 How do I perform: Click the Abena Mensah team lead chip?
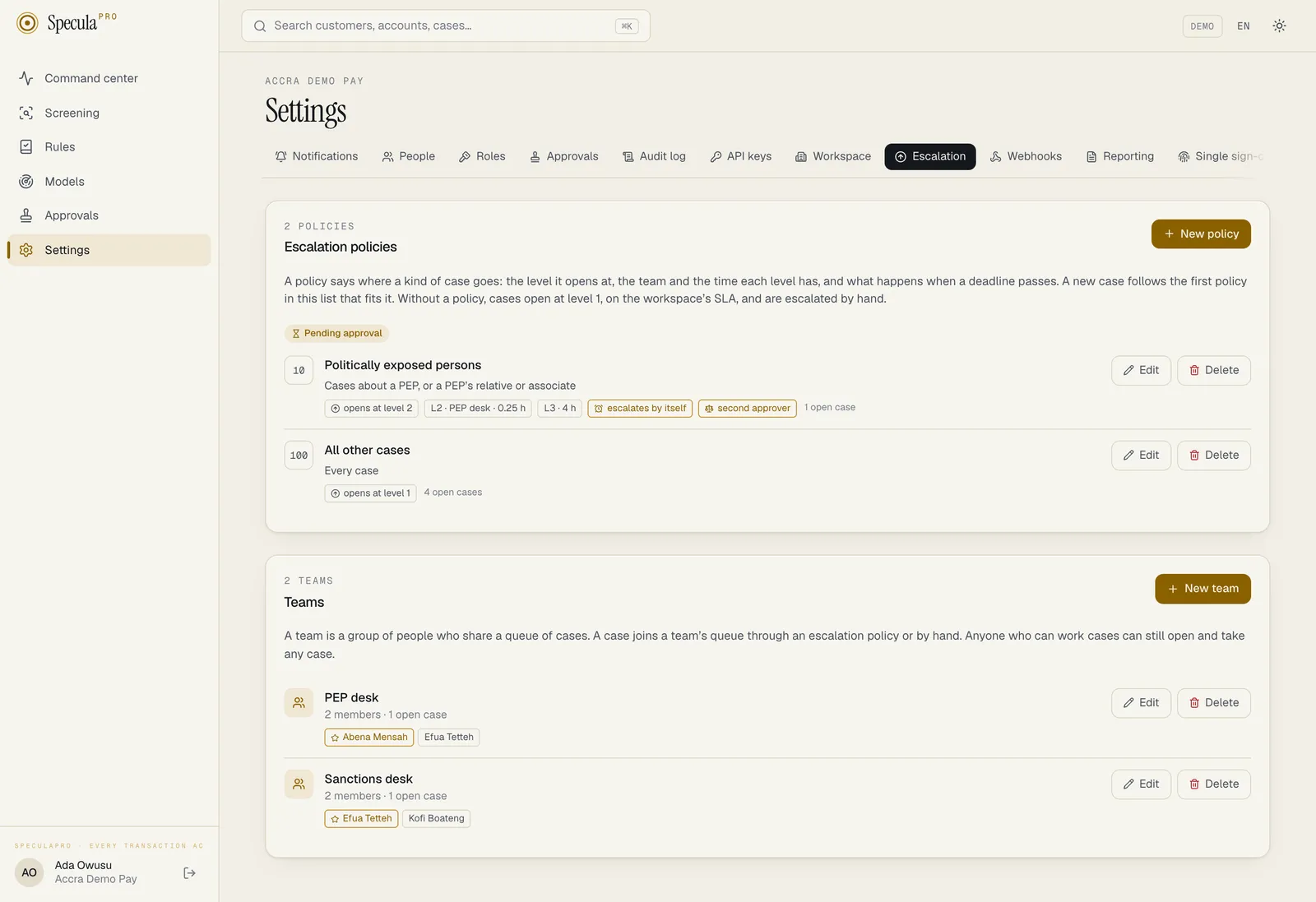(x=368, y=738)
